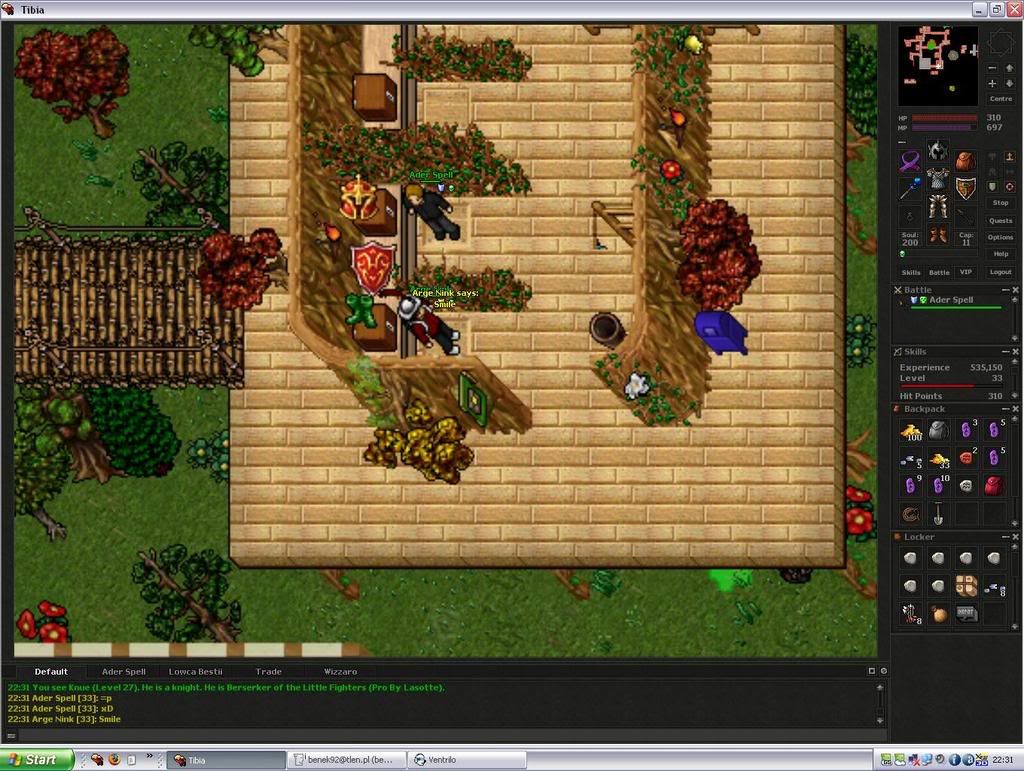Click the dark label item in Locker
Viewport: 1024px width, 771px height.
(x=966, y=614)
